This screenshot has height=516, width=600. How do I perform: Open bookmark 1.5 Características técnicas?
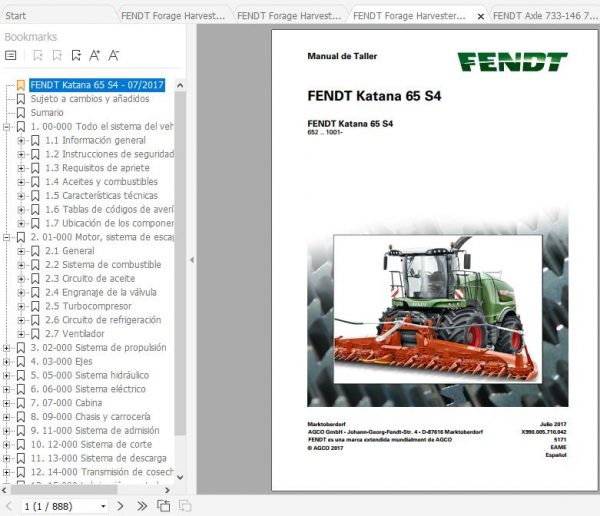[101, 196]
